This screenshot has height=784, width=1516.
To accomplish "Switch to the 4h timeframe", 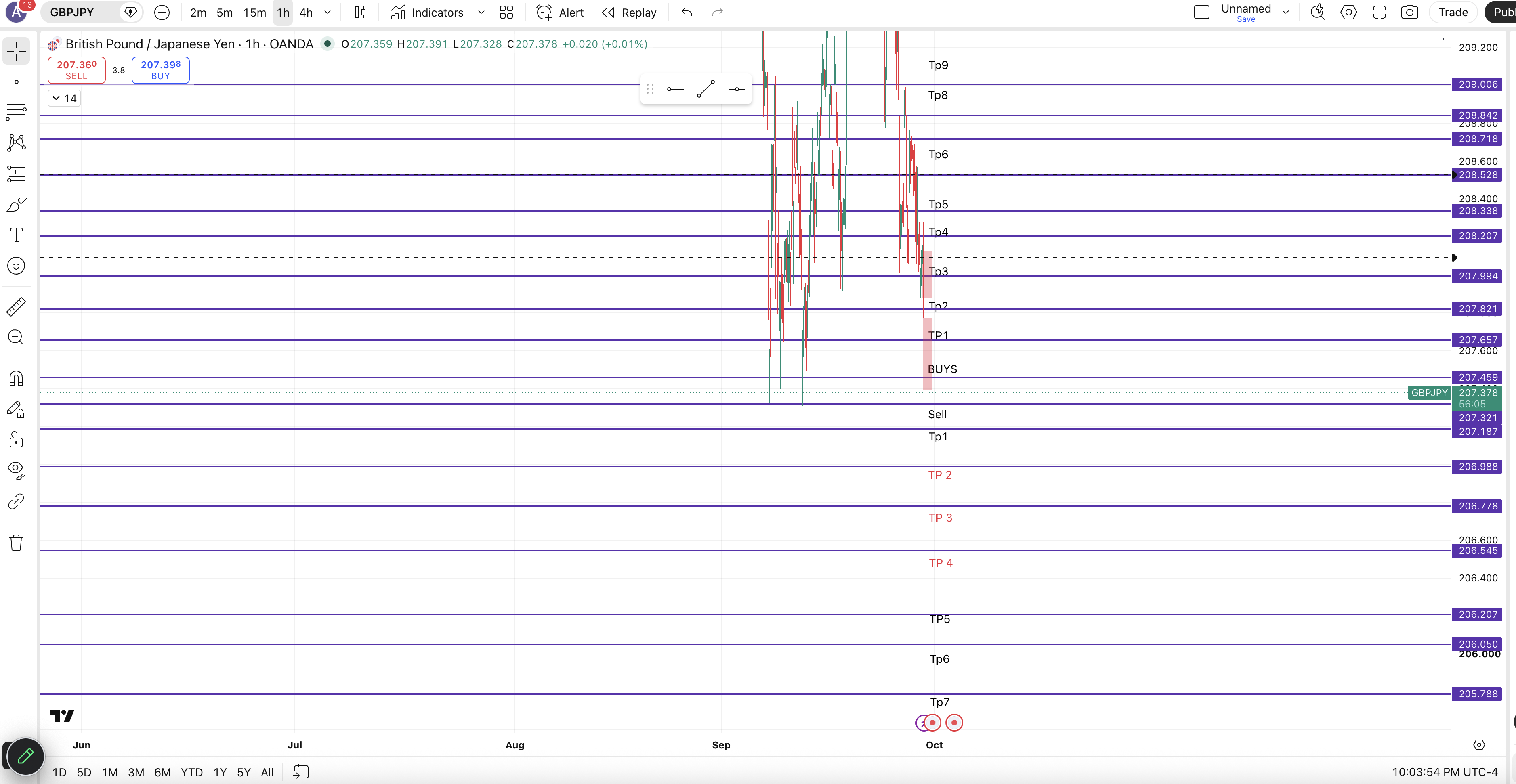I will coord(306,13).
